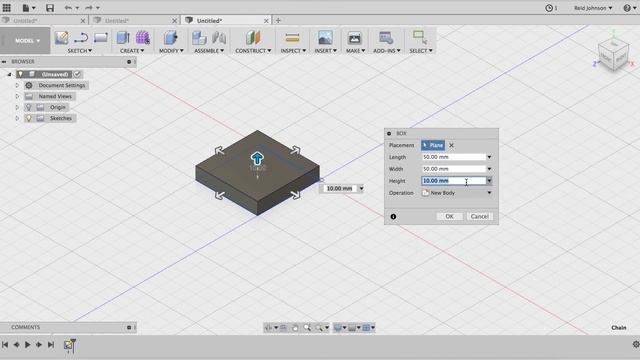Click the Length 50.00 mm input field
Screen dimensions: 640x360
(453, 157)
